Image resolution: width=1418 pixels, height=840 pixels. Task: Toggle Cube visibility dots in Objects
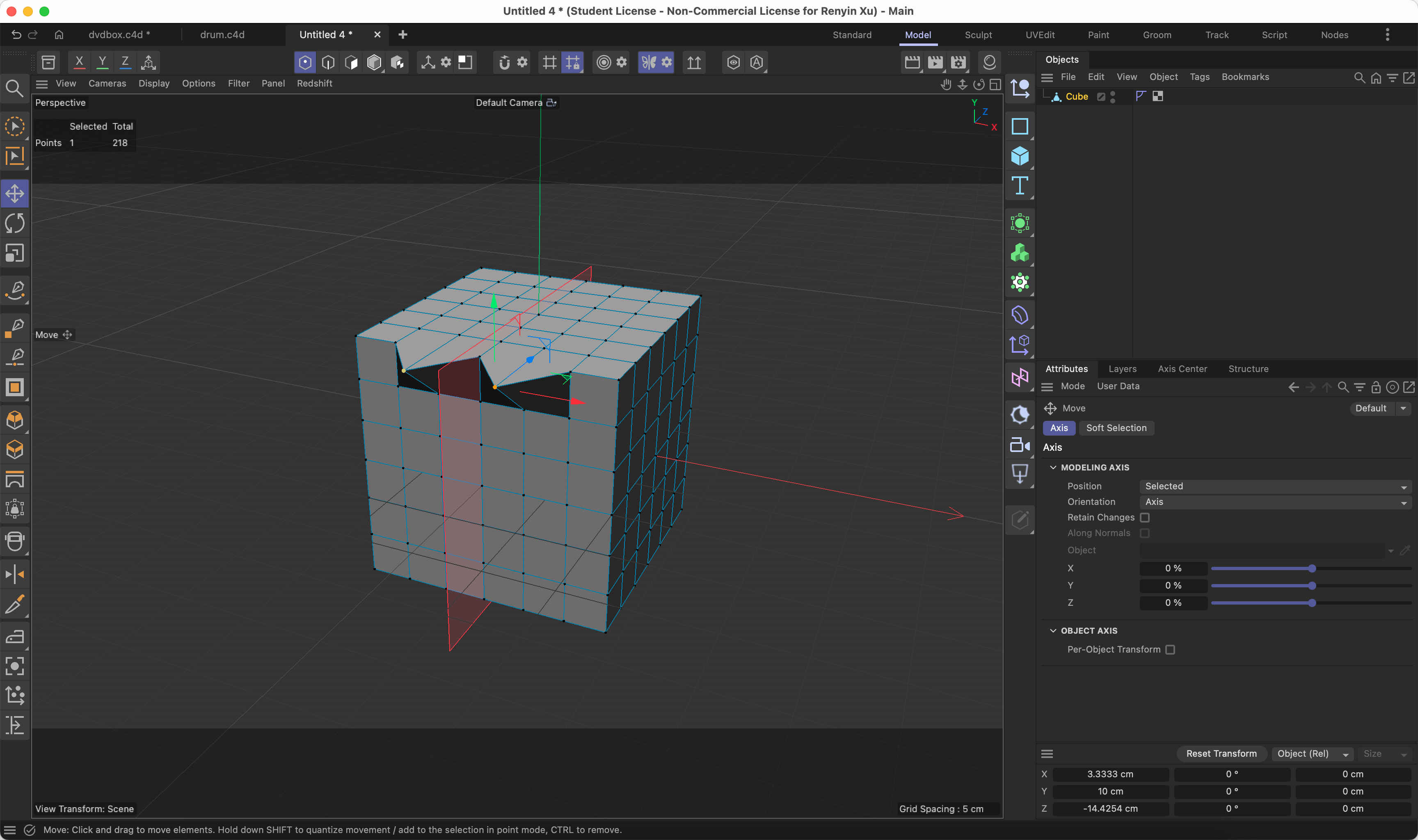(1112, 97)
